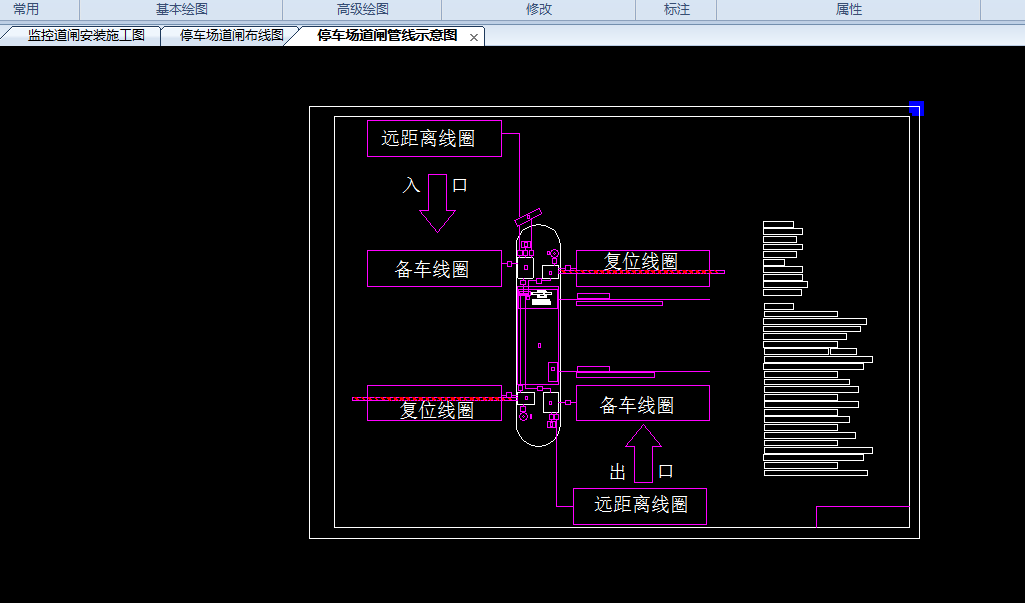Screen dimensions: 1025x603
Task: Select the right 复位线圈 box
Action: click(643, 268)
